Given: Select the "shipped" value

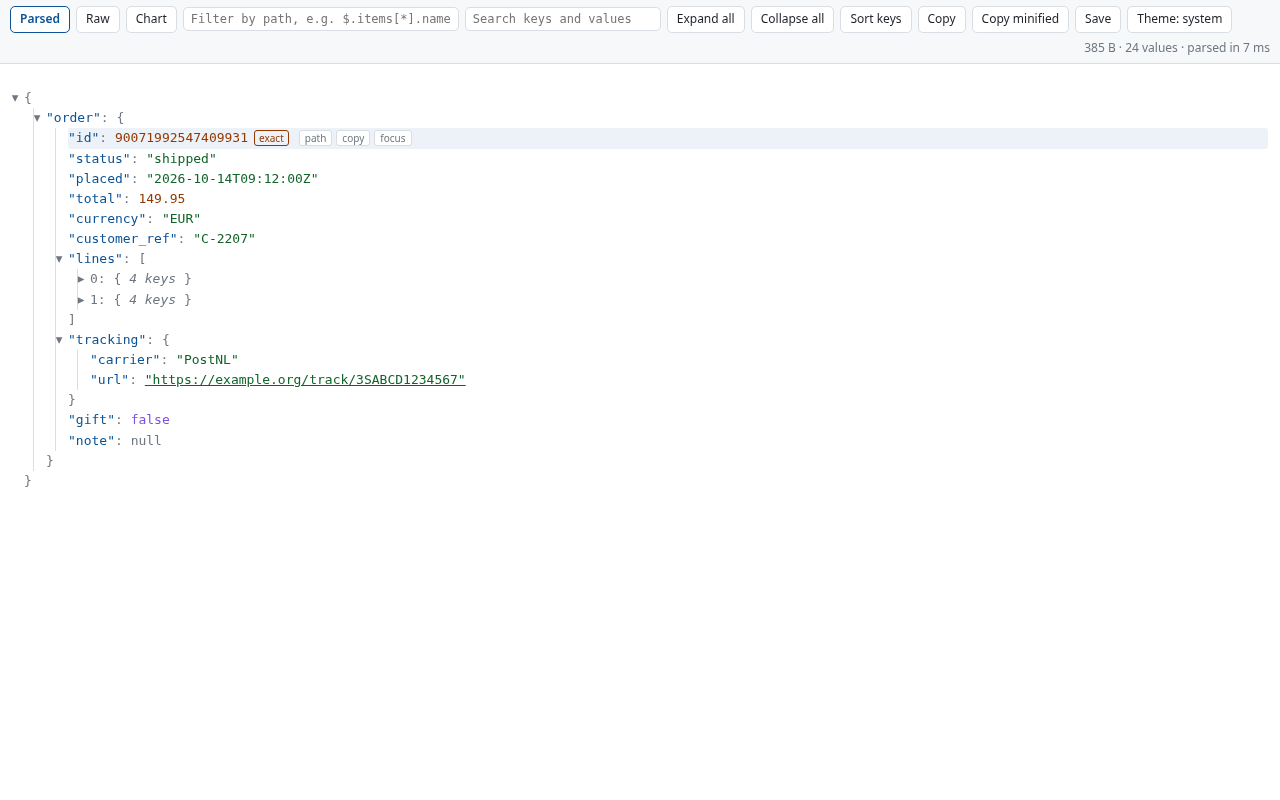Looking at the screenshot, I should click(182, 159).
